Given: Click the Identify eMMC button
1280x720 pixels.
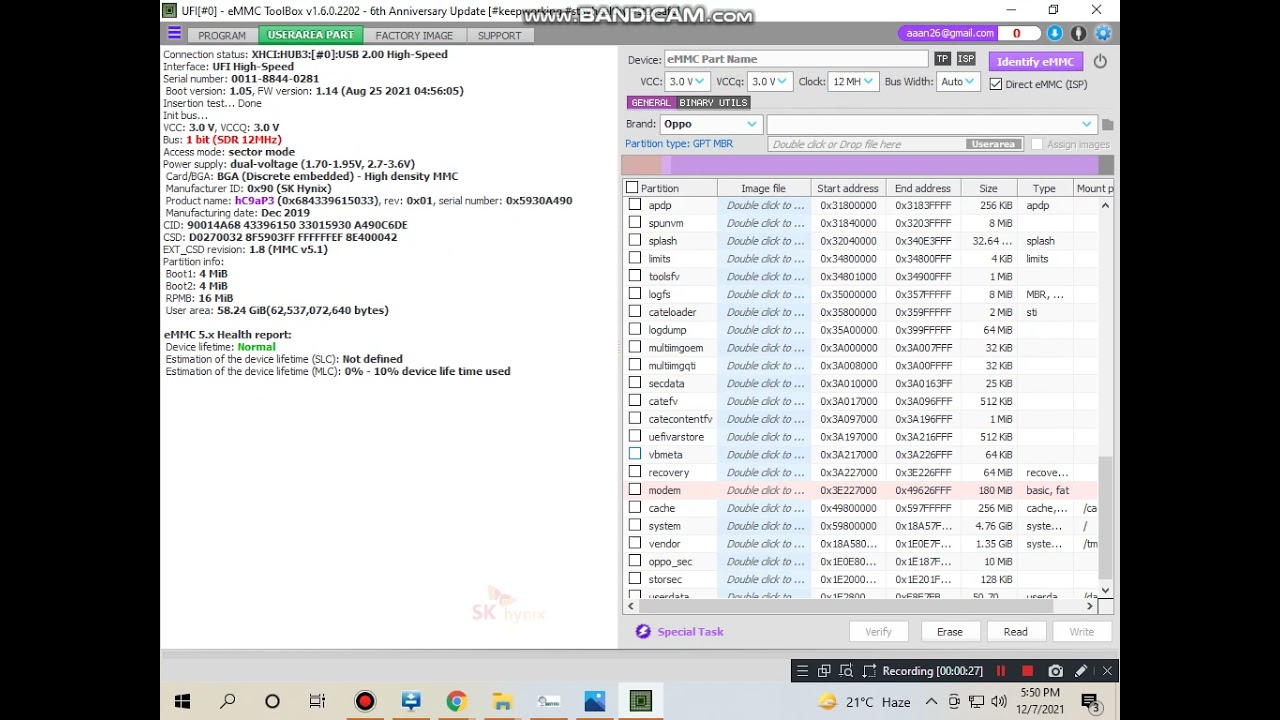Looking at the screenshot, I should [x=1035, y=61].
